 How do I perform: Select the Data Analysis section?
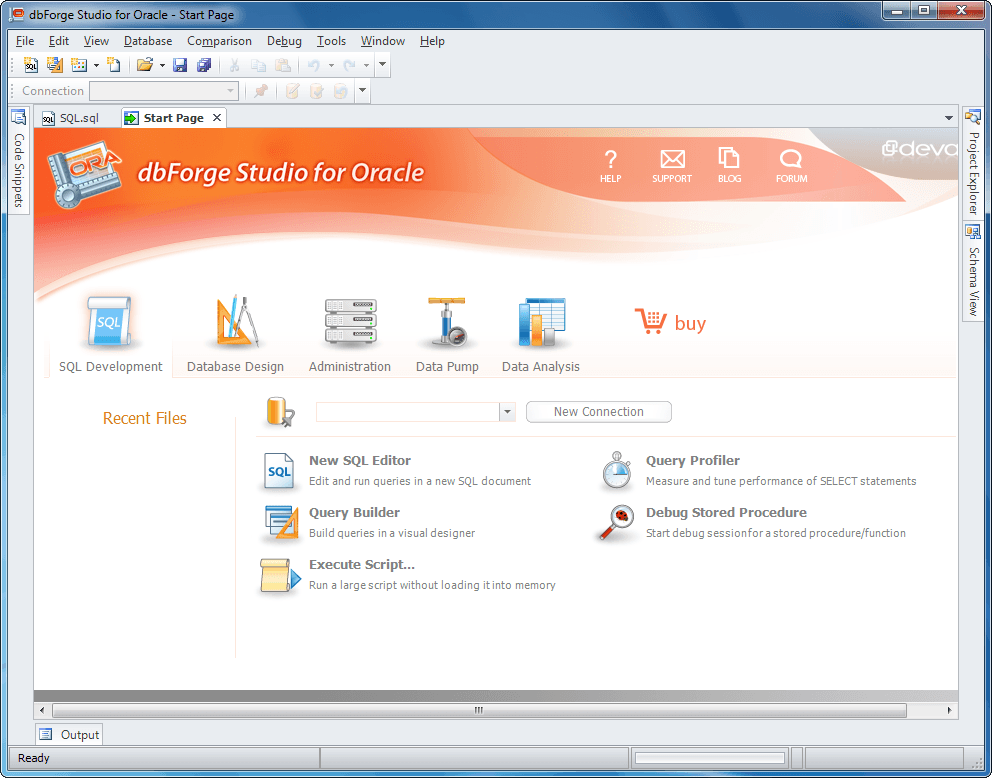(x=541, y=335)
